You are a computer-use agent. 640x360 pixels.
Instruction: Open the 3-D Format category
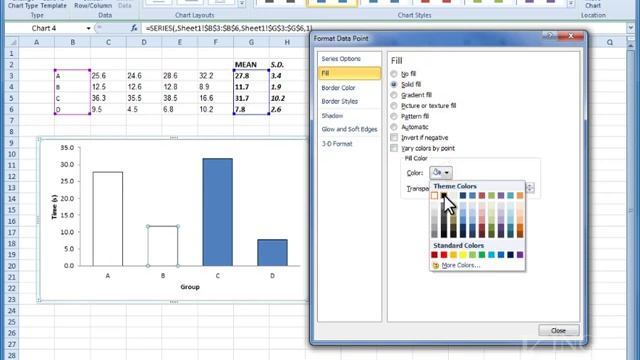[x=349, y=144]
